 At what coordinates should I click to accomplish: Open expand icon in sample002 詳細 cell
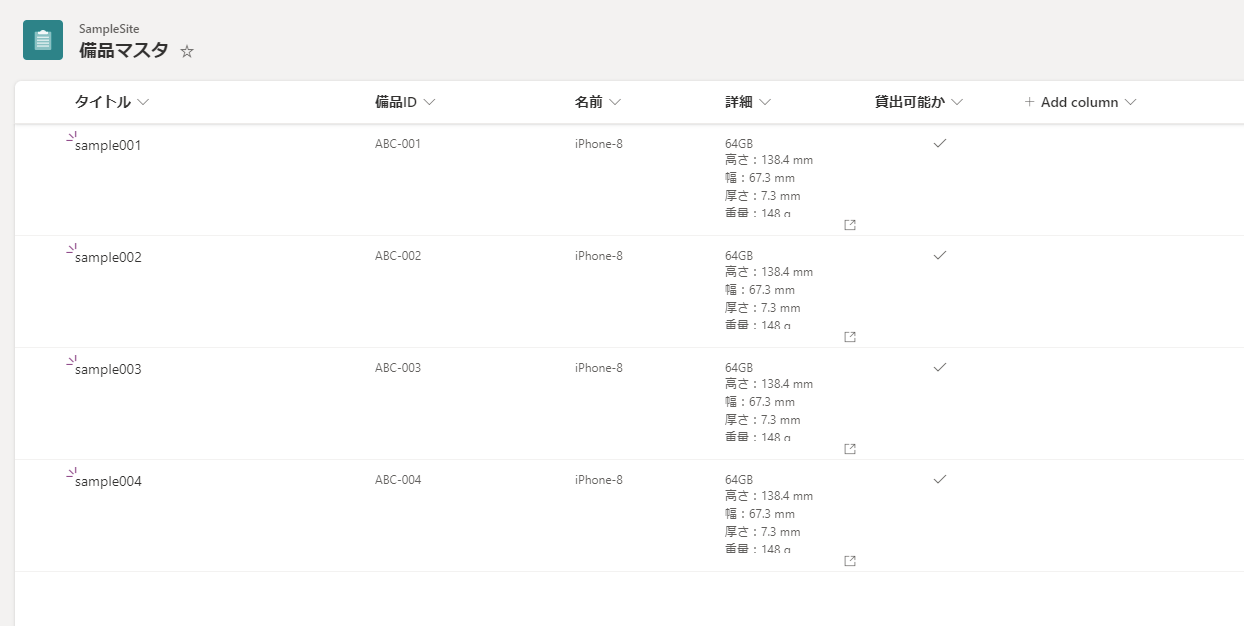(x=850, y=337)
